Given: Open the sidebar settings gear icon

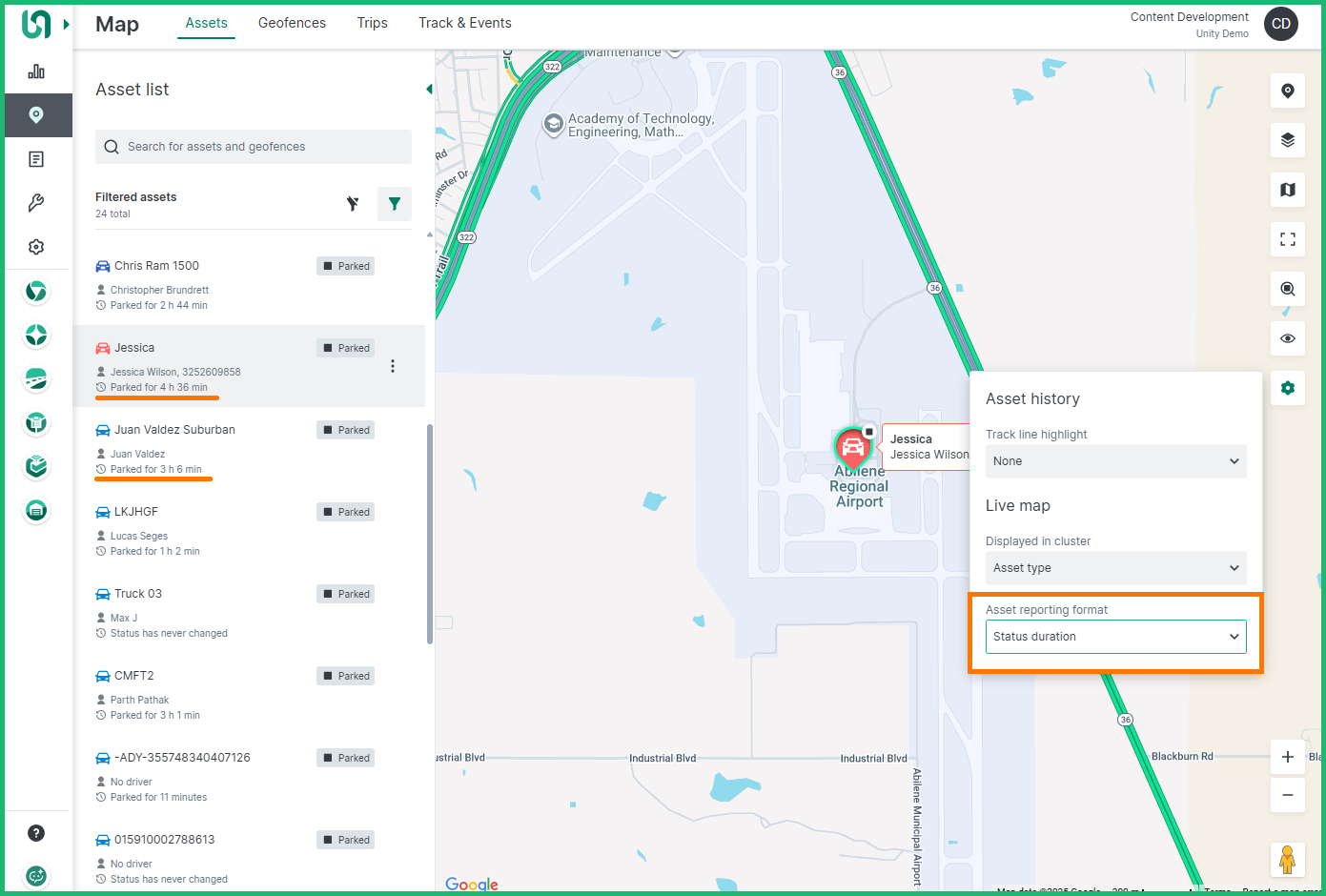Looking at the screenshot, I should click(x=36, y=247).
